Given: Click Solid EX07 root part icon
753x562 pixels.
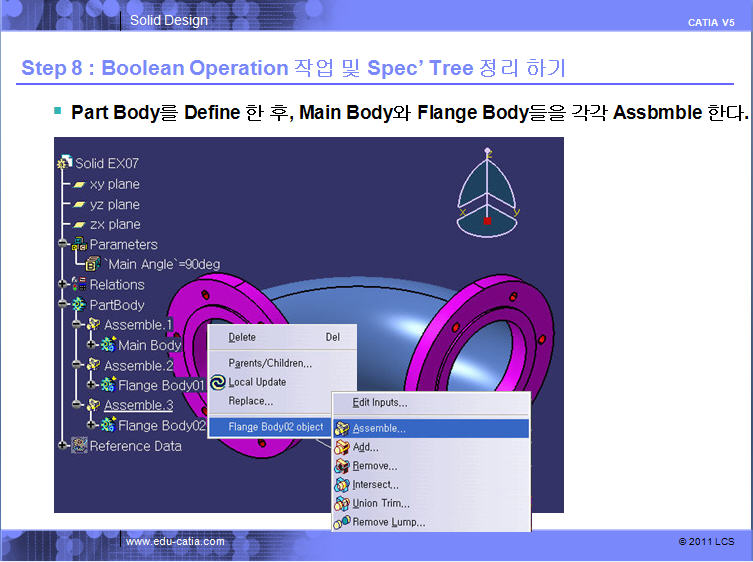Looking at the screenshot, I should click(64, 162).
